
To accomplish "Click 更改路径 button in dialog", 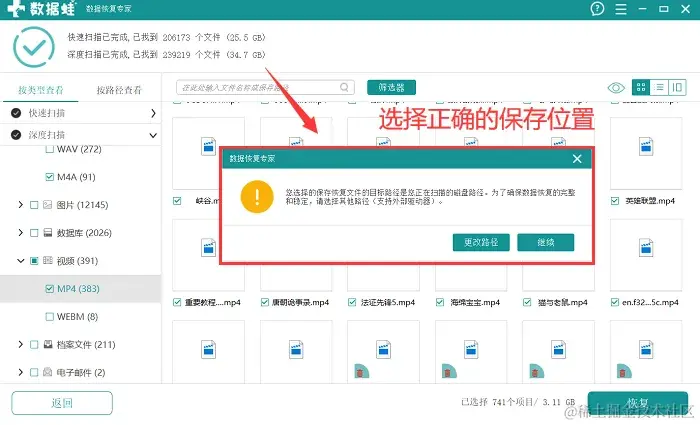I will pos(481,242).
